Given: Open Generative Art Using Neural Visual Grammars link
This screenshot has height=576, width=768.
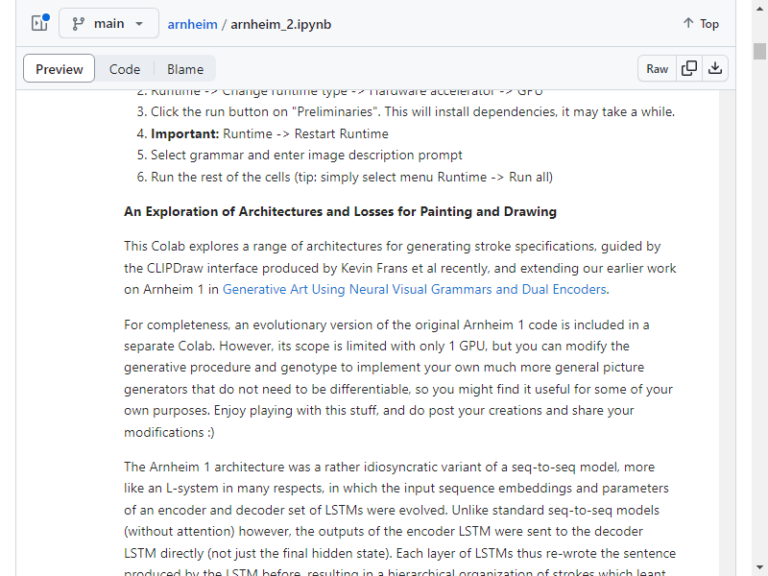Looking at the screenshot, I should tap(414, 289).
